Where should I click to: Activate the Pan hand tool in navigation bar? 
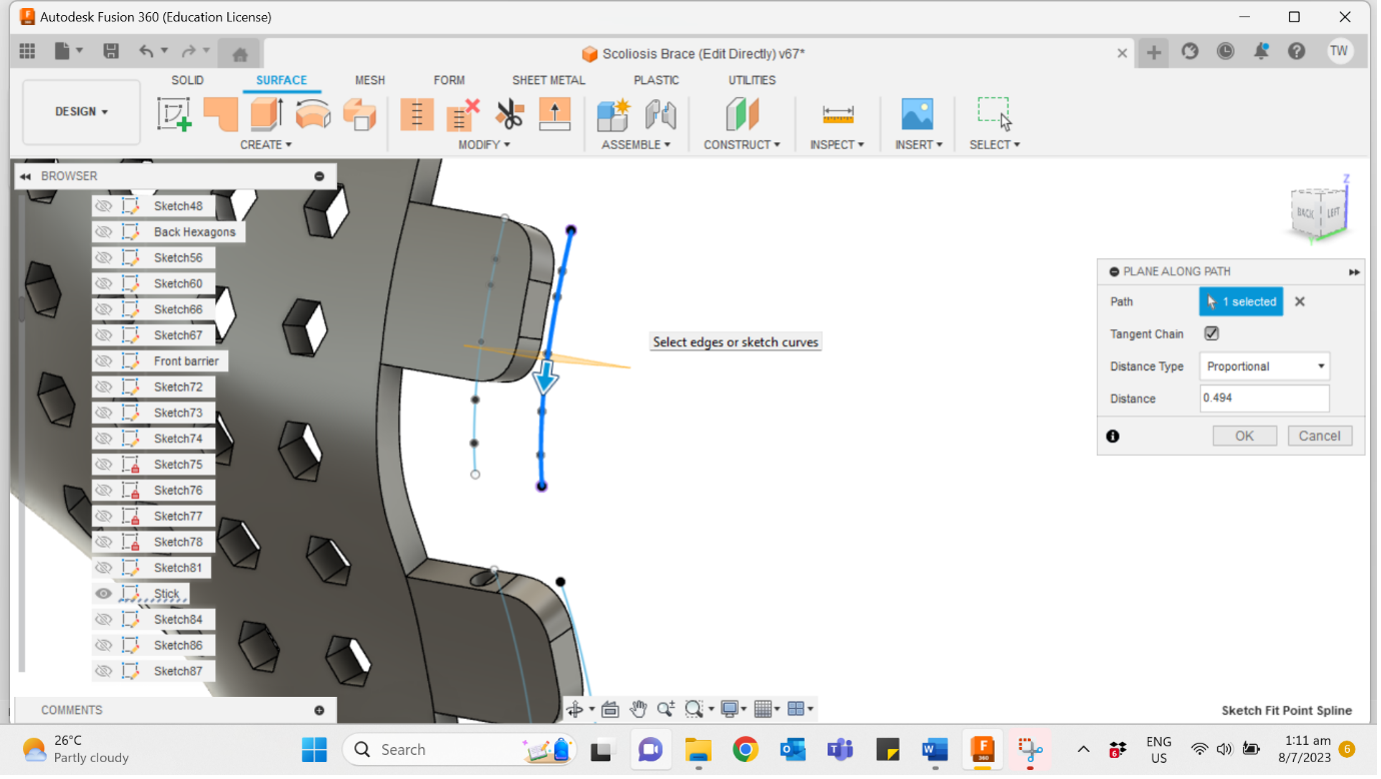pyautogui.click(x=638, y=708)
